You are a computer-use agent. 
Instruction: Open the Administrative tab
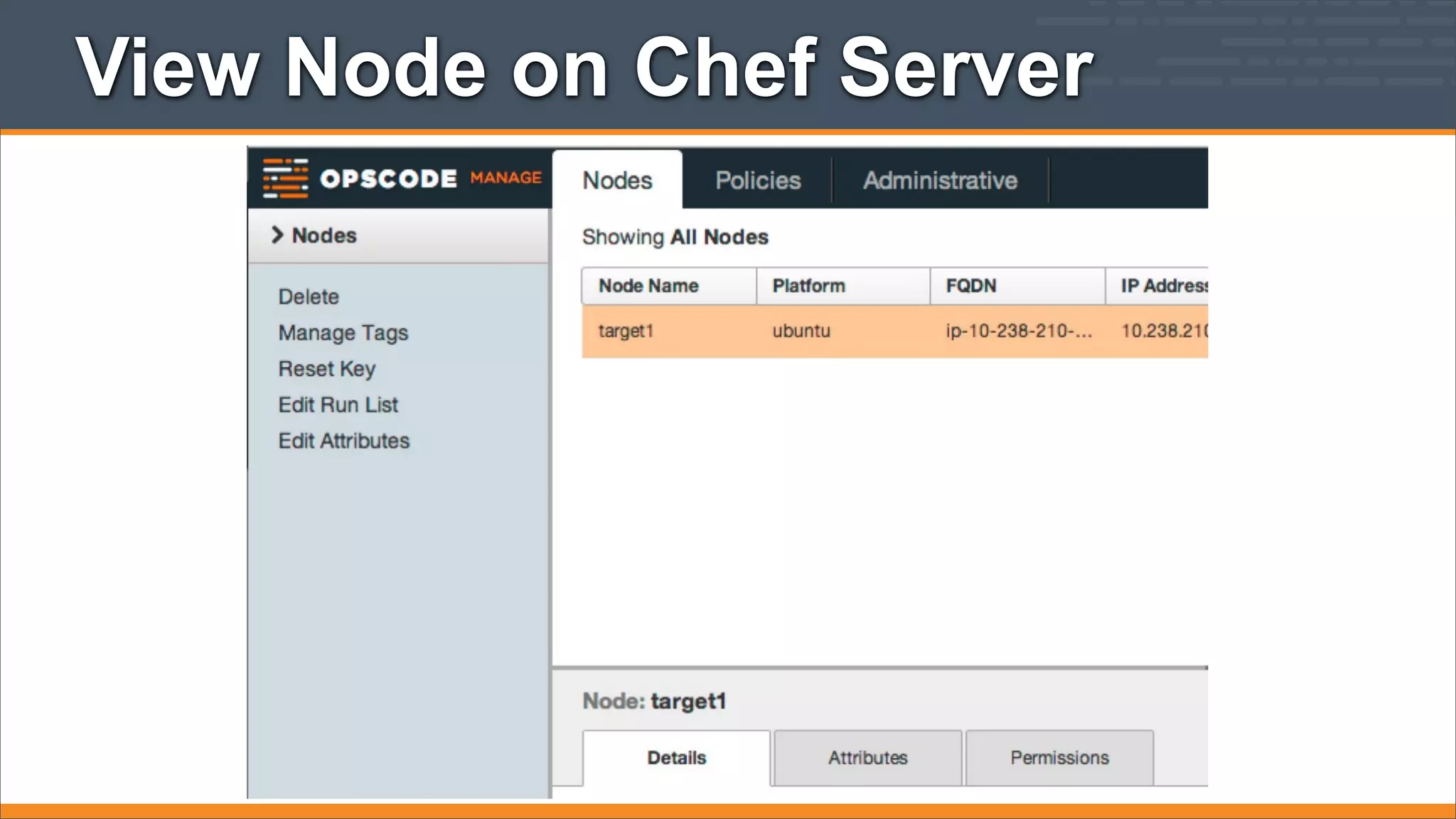940,181
